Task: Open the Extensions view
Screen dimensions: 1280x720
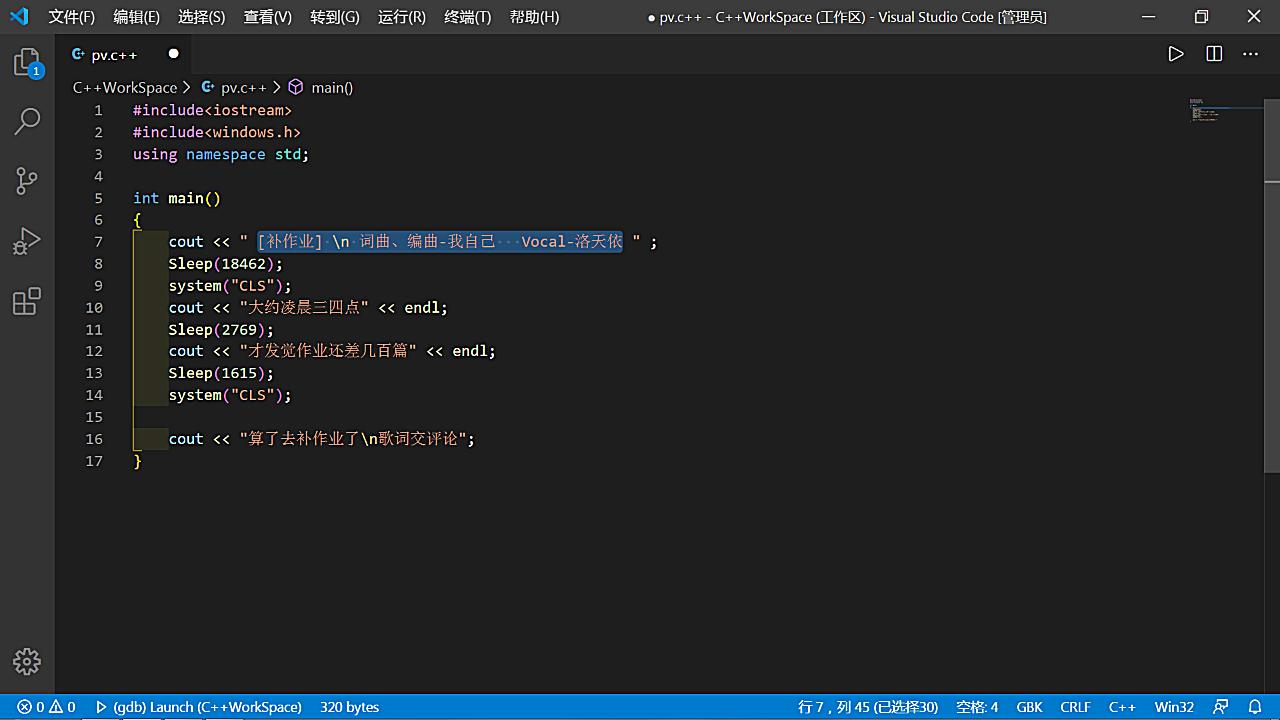Action: (27, 301)
